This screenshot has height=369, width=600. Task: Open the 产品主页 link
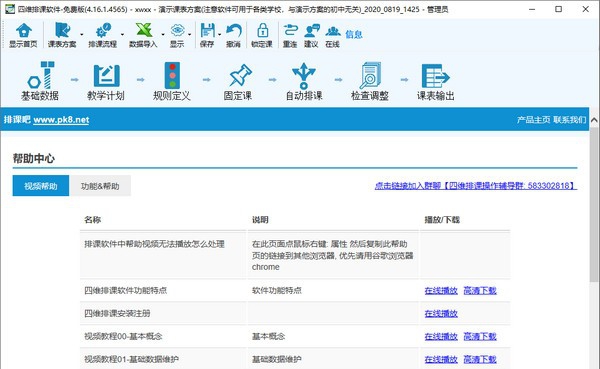[x=533, y=120]
